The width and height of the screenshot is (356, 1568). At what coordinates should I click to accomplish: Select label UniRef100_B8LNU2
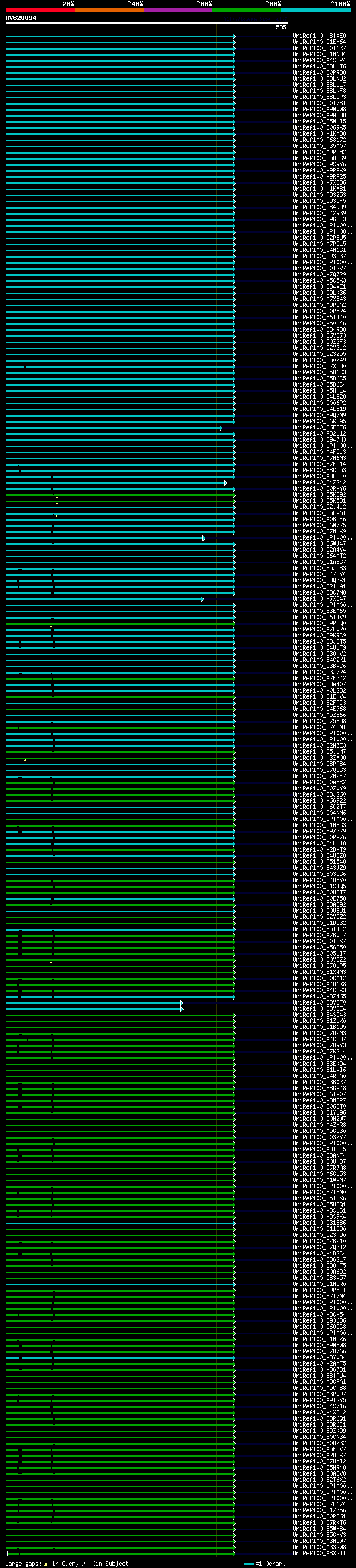tap(319, 78)
